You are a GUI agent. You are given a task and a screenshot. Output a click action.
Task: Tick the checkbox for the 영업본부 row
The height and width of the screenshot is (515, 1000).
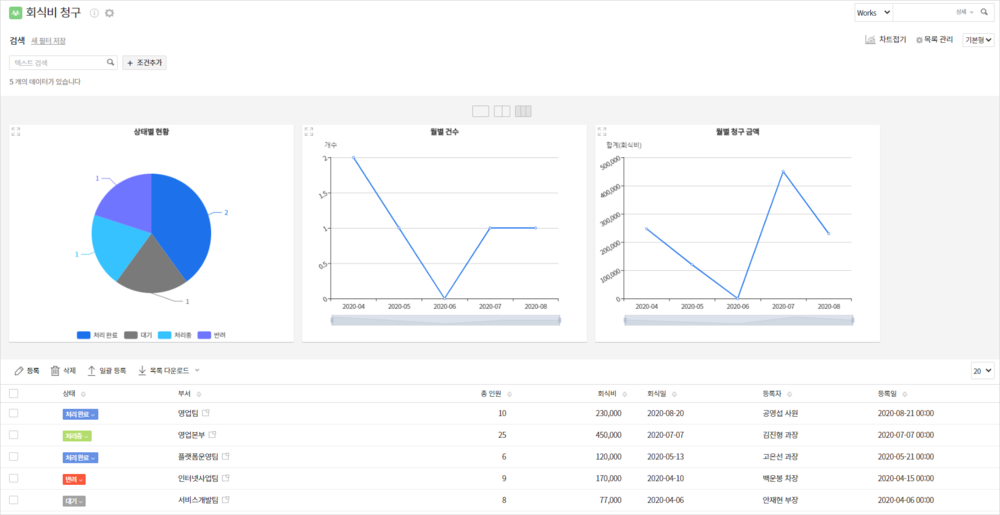[14, 435]
